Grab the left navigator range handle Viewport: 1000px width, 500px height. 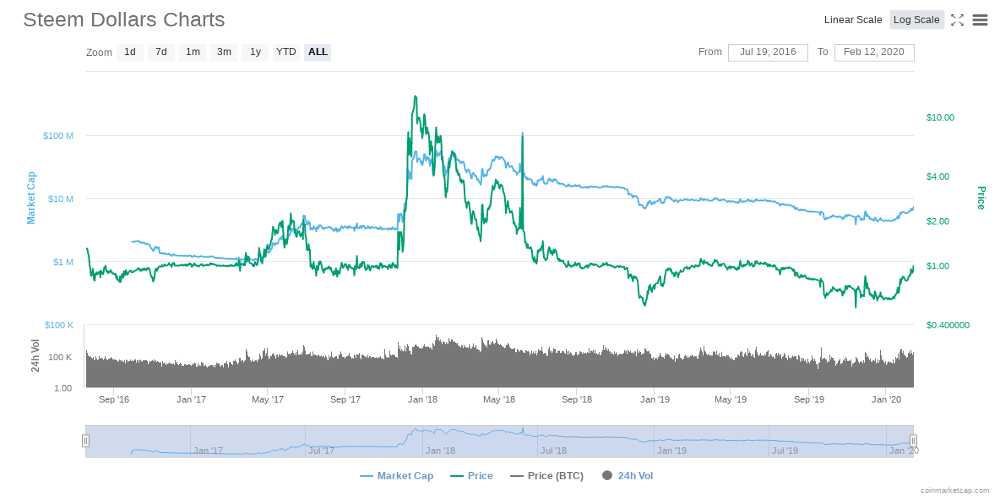tap(85, 441)
